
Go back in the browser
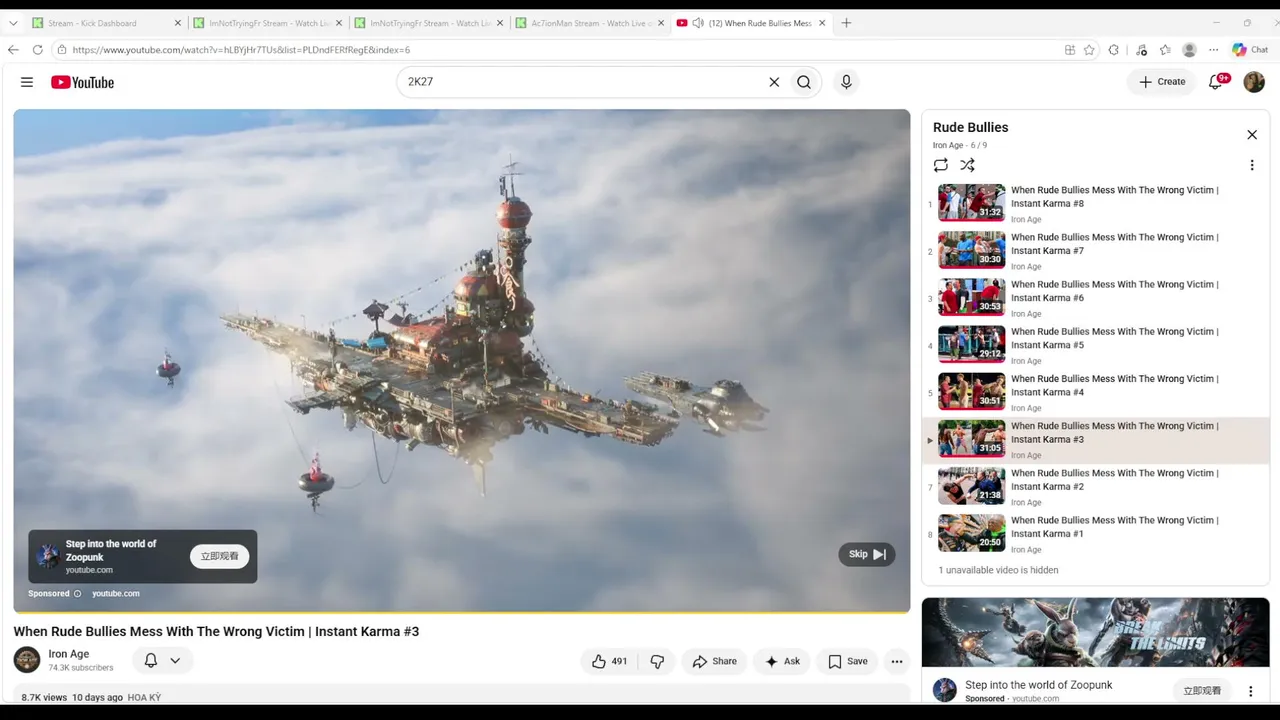pos(13,50)
